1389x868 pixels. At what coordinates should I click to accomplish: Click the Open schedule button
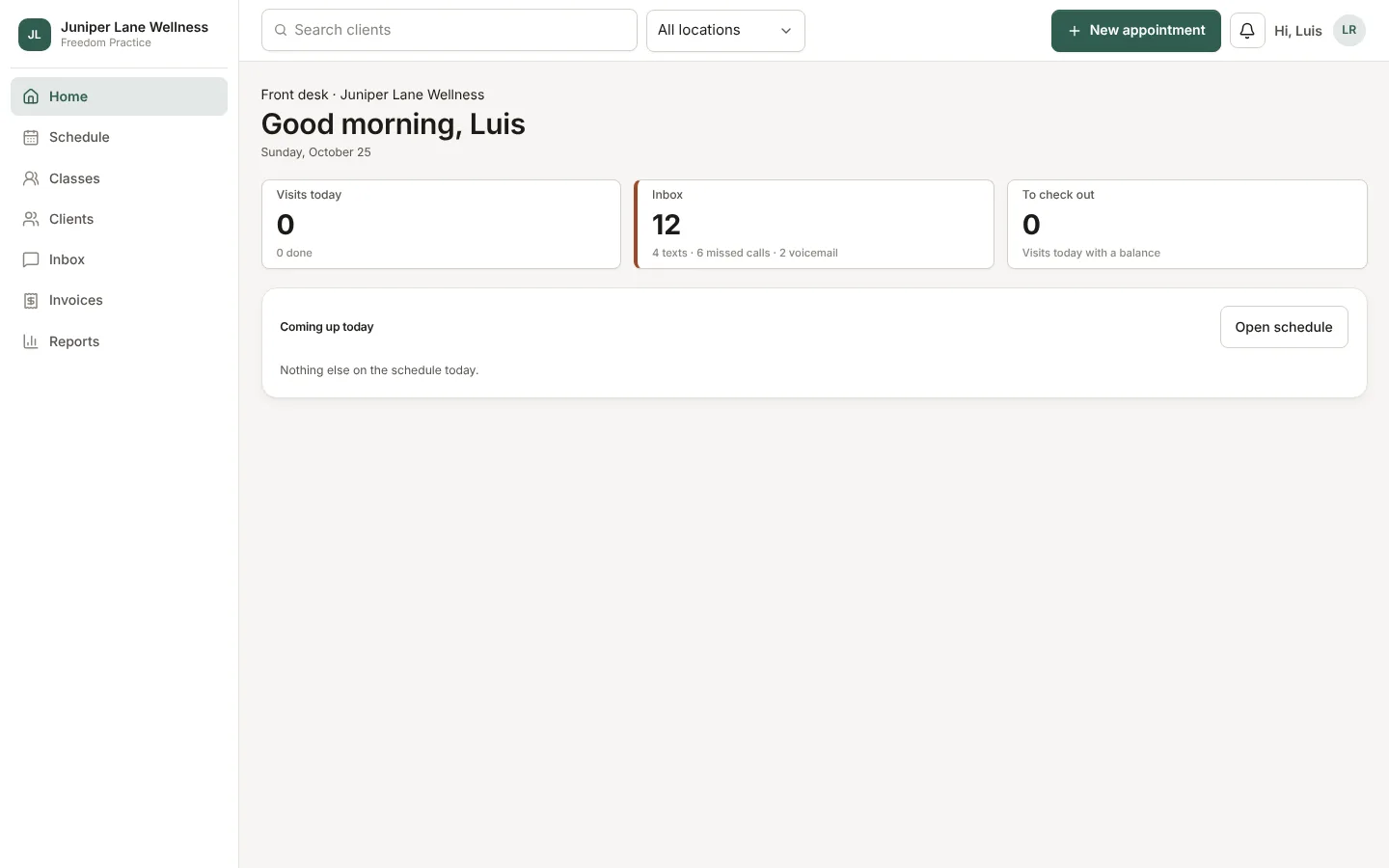click(x=1284, y=327)
